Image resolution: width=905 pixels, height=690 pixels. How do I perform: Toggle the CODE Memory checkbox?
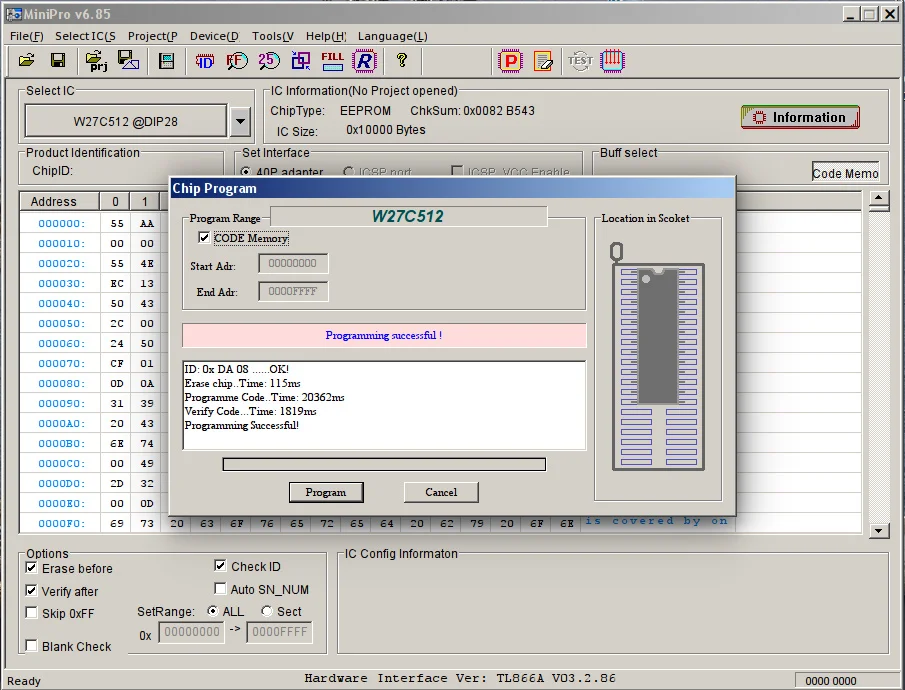204,238
